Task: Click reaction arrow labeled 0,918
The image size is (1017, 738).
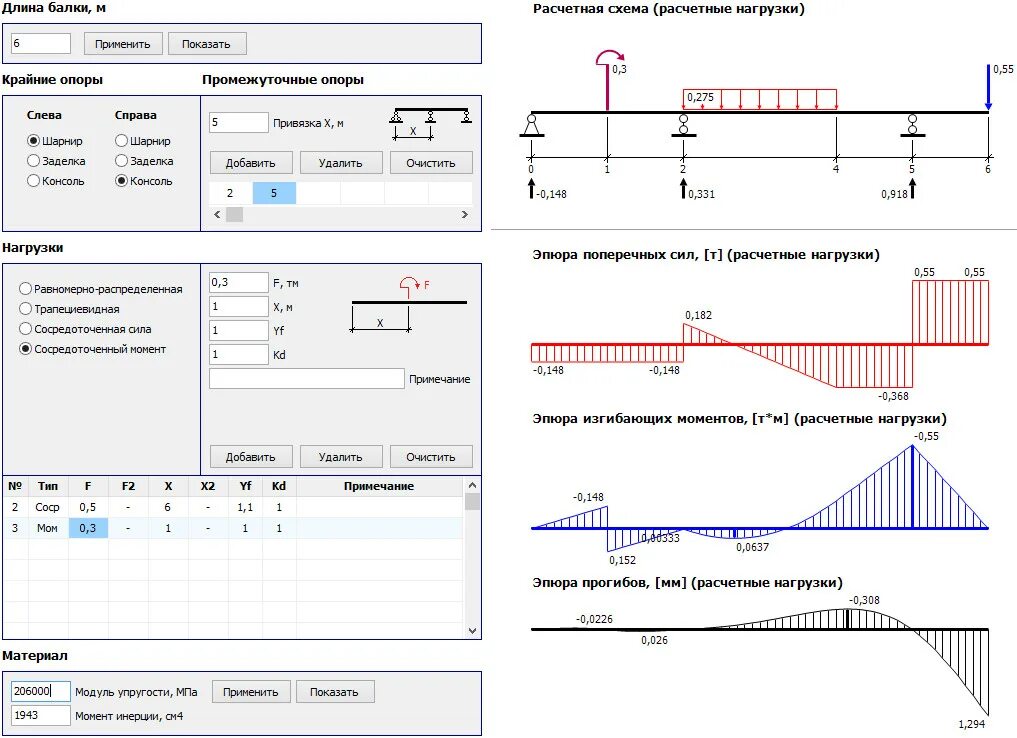Action: point(912,189)
